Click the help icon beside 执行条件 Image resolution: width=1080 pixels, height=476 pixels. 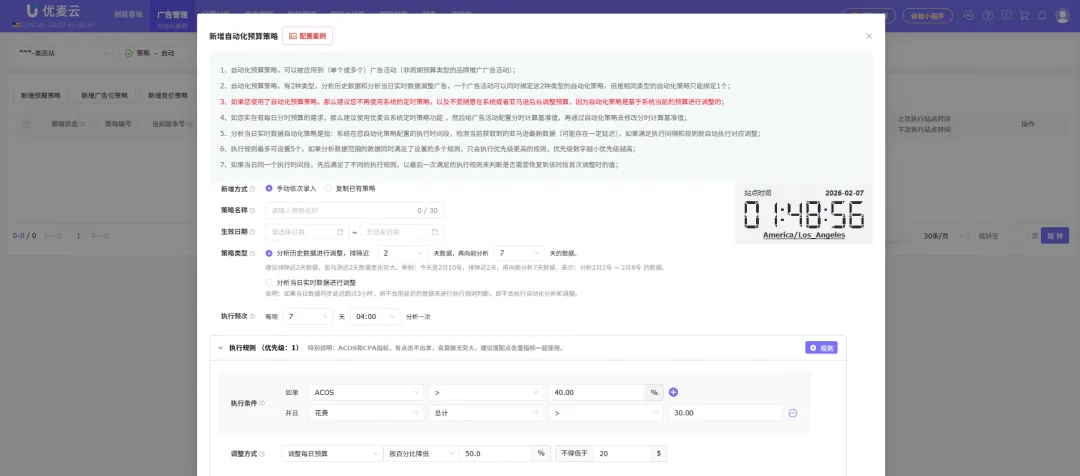tap(262, 403)
